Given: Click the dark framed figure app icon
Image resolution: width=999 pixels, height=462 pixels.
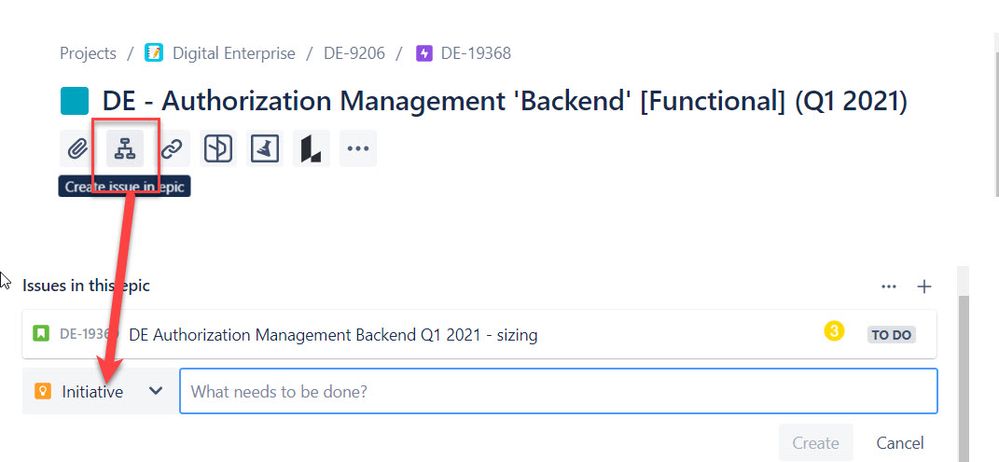Looking at the screenshot, I should point(265,149).
